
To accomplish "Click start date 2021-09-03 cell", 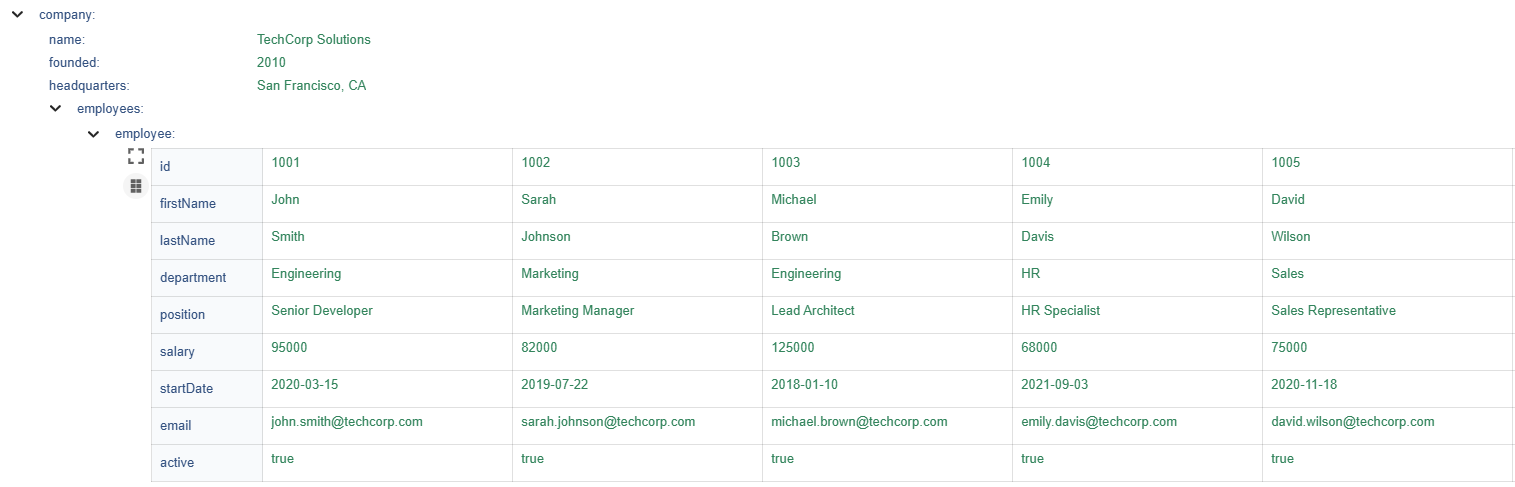I will pyautogui.click(x=1137, y=389).
